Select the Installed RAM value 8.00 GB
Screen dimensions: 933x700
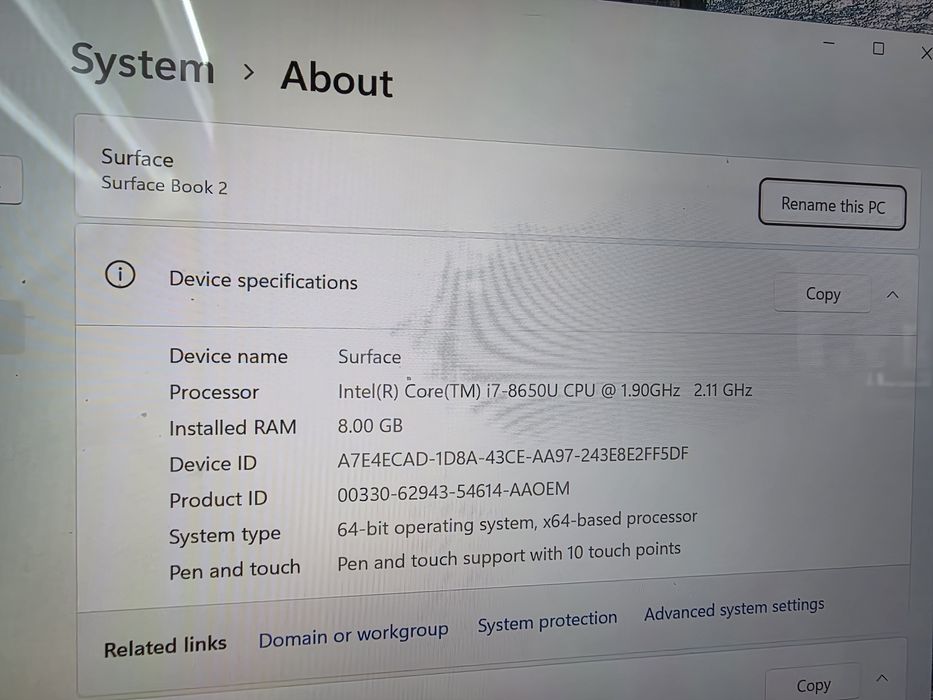coord(370,426)
